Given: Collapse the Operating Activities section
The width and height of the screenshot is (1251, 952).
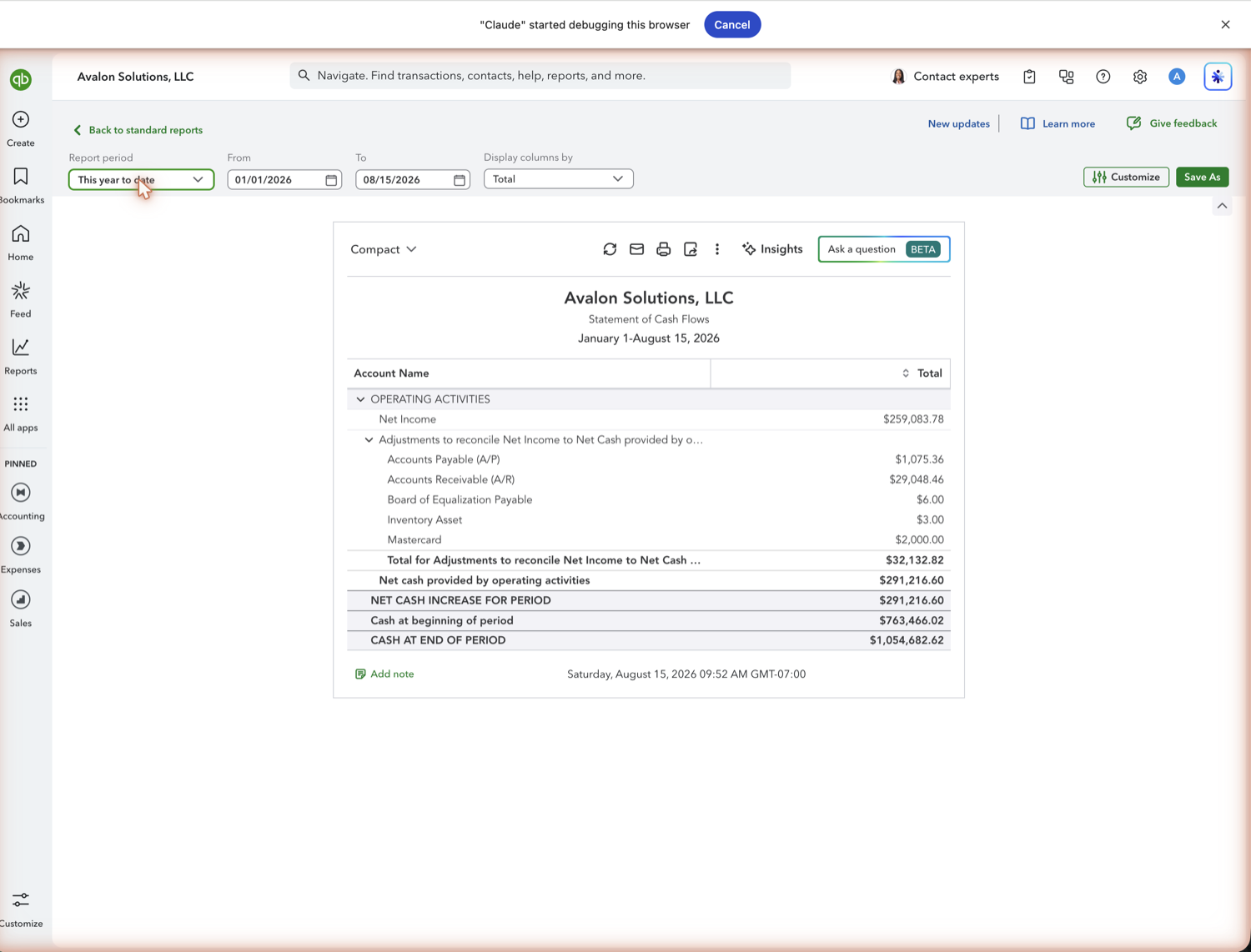Looking at the screenshot, I should [x=360, y=399].
